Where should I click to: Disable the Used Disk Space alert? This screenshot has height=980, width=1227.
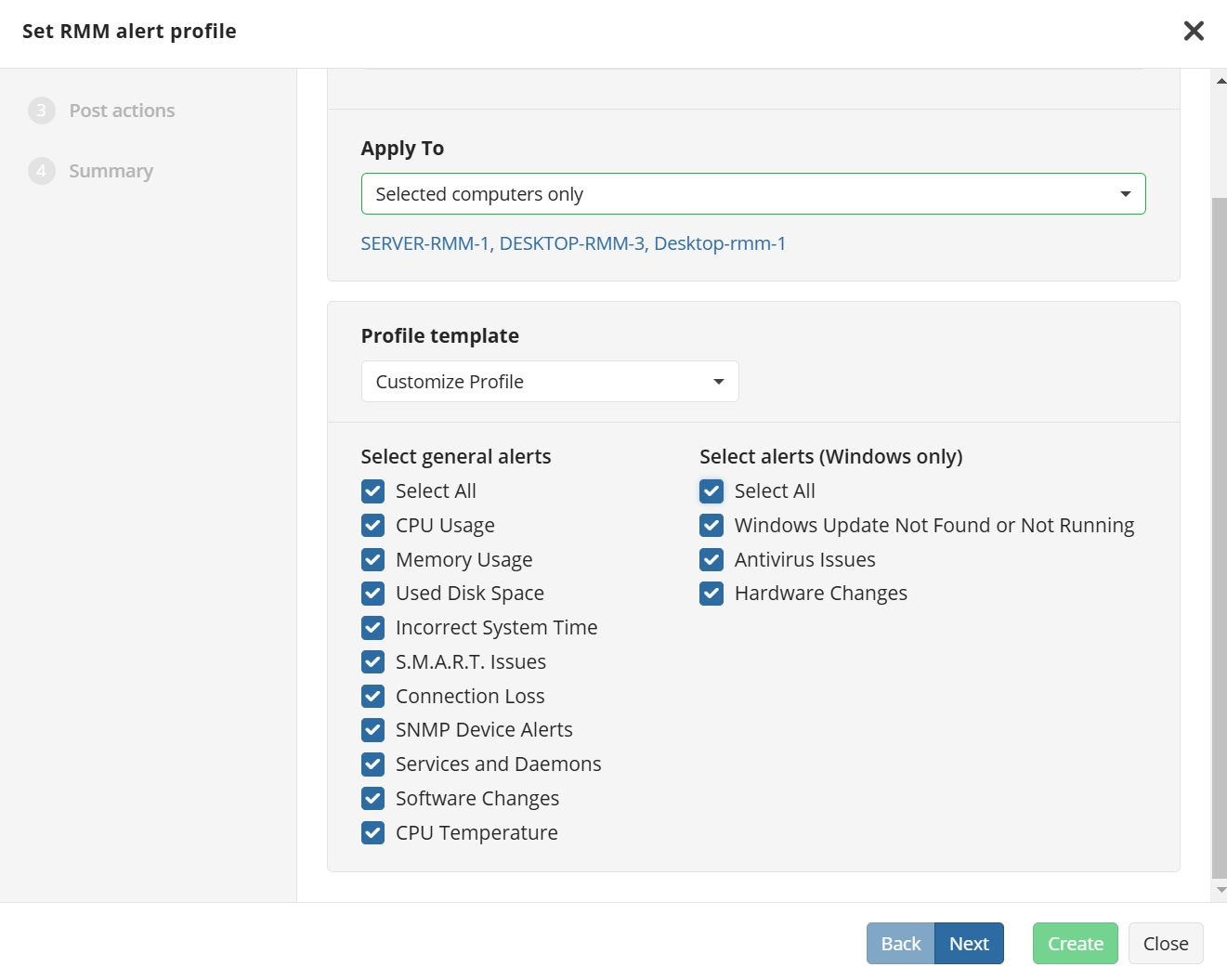(372, 594)
